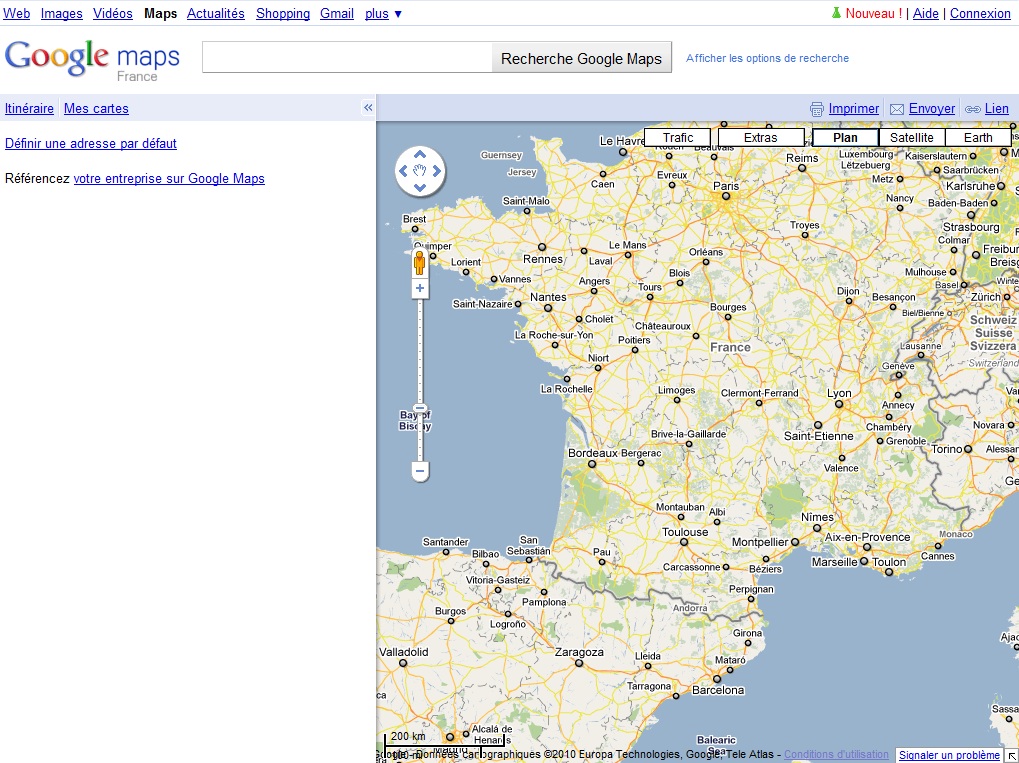The height and width of the screenshot is (763, 1019).
Task: Open the 'plus' dropdown menu
Action: click(x=383, y=13)
